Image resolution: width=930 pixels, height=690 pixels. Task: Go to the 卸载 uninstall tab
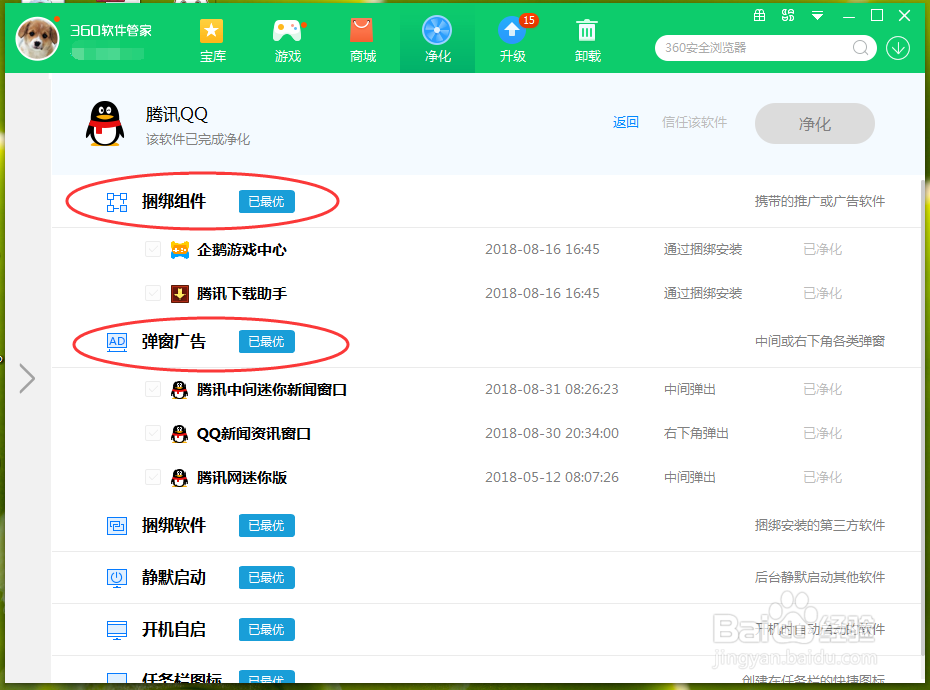[587, 40]
